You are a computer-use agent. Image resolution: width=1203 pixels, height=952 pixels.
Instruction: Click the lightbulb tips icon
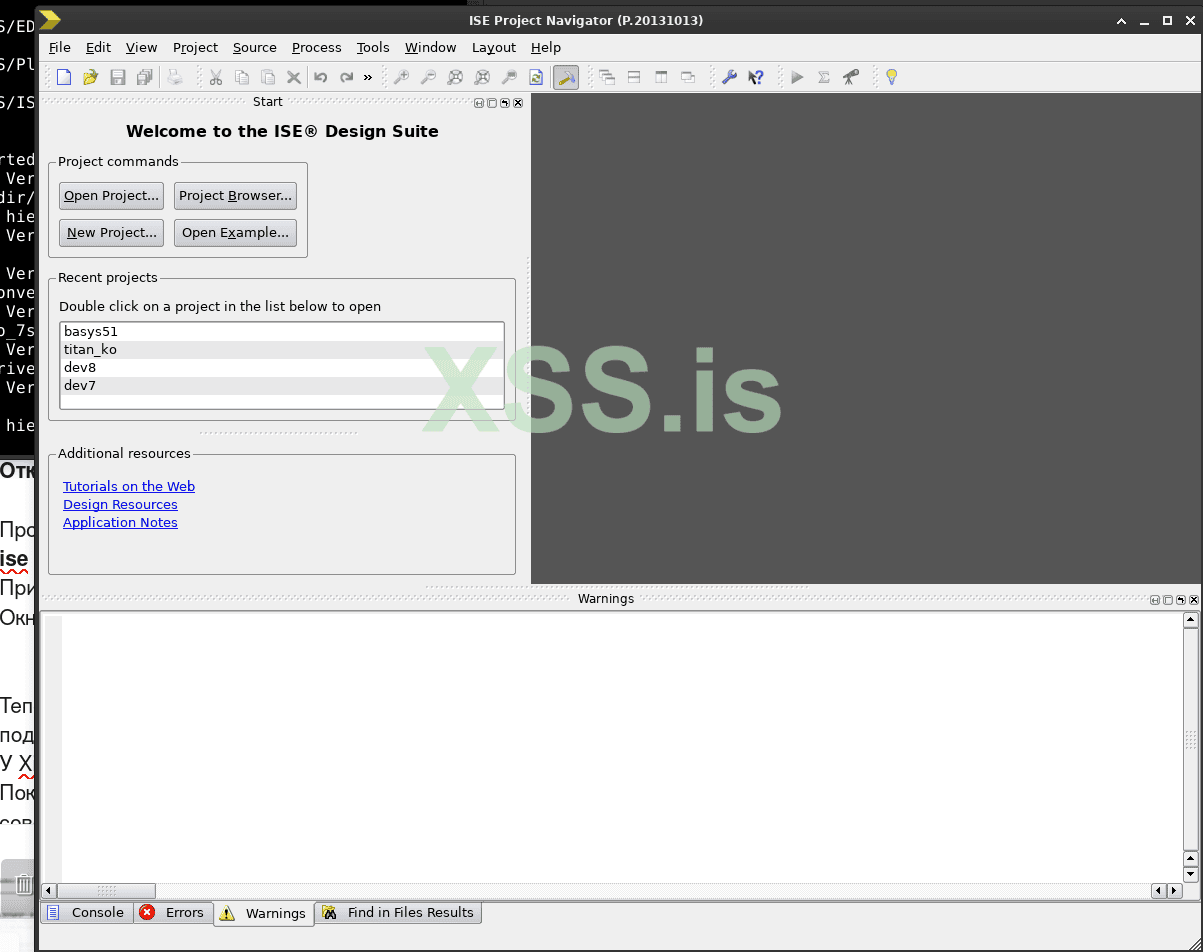pyautogui.click(x=890, y=77)
